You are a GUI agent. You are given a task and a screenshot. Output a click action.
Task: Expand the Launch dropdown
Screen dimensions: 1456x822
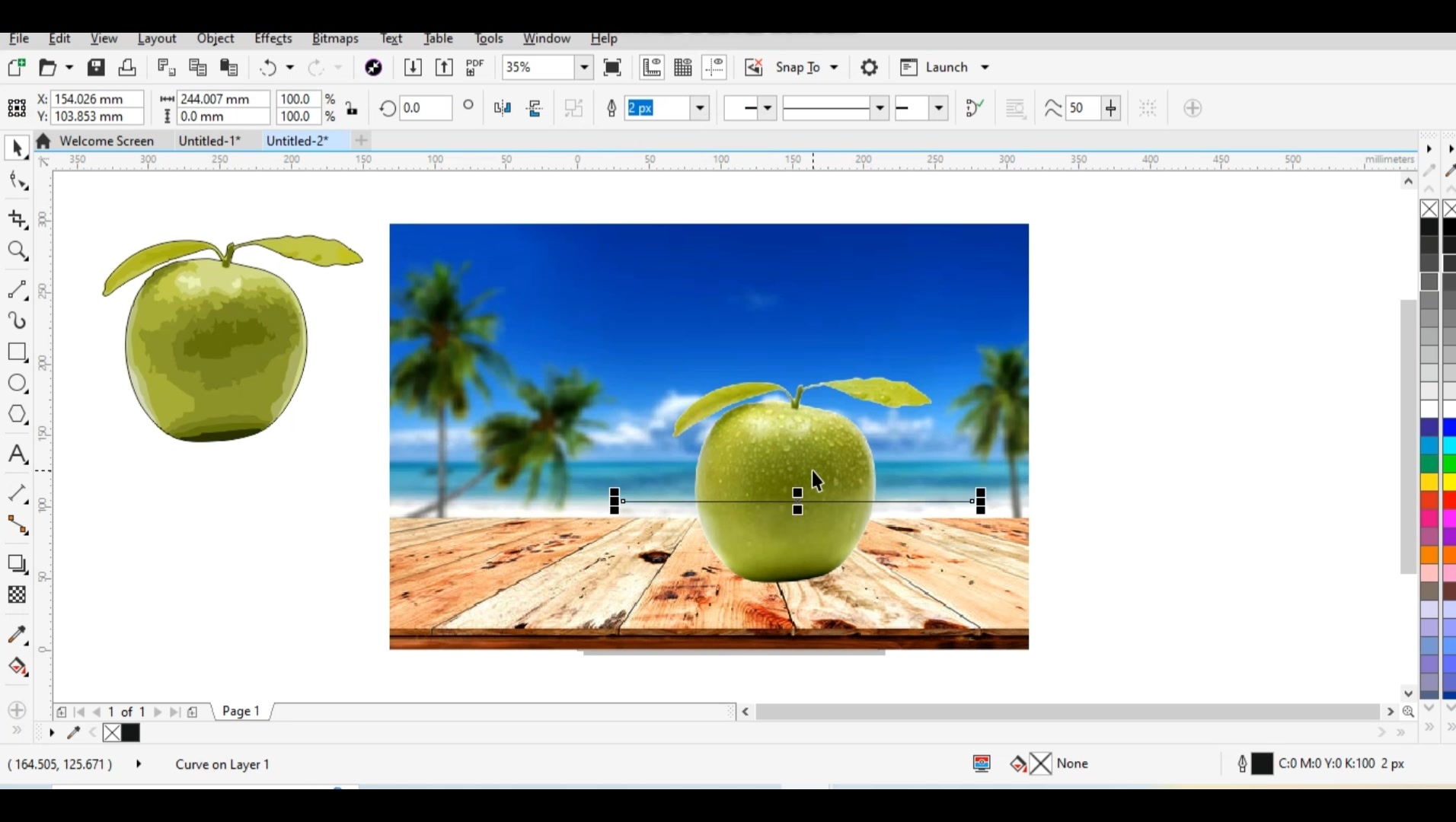985,67
